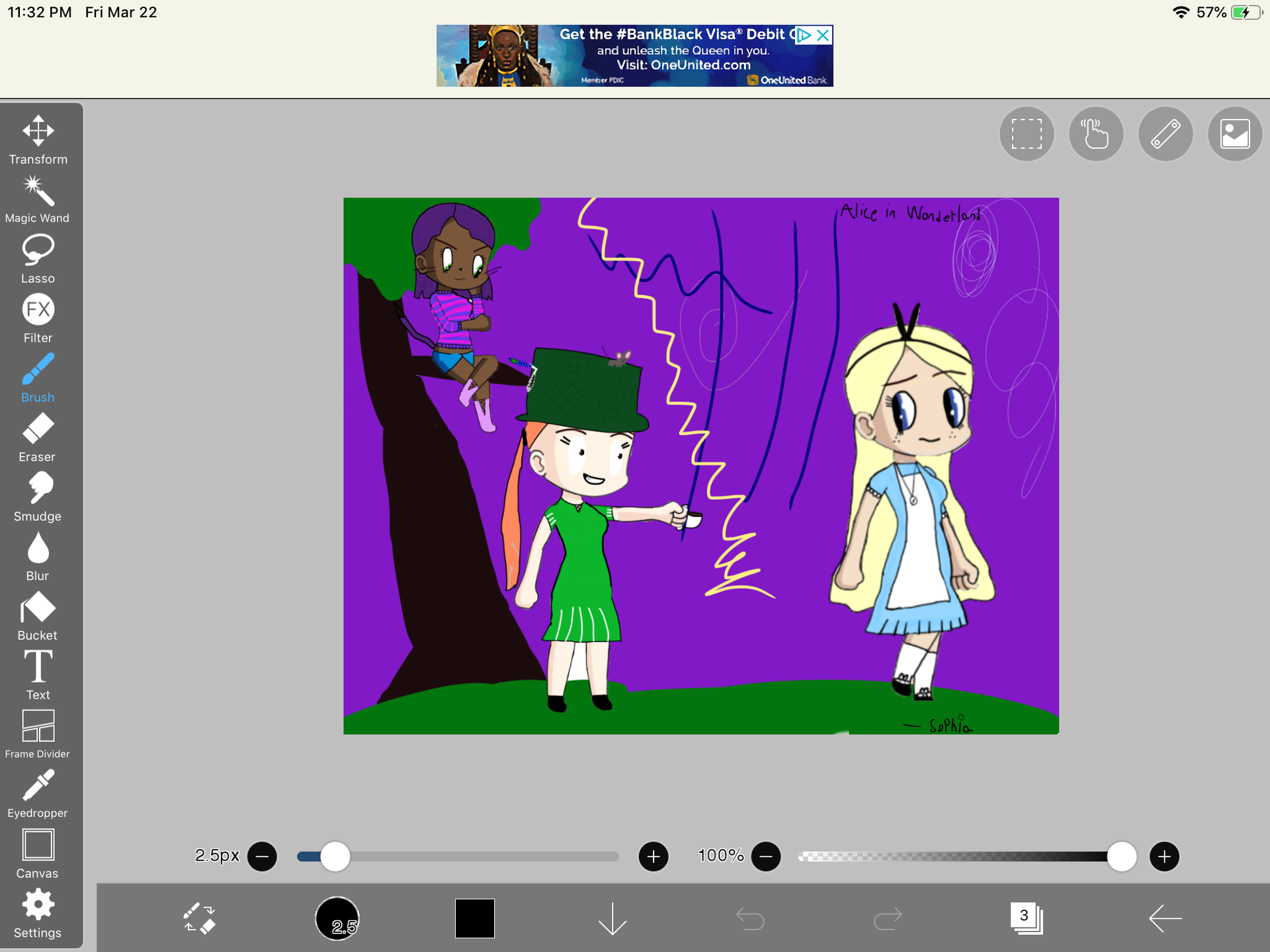
Task: Select the Transform tool
Action: point(38,140)
